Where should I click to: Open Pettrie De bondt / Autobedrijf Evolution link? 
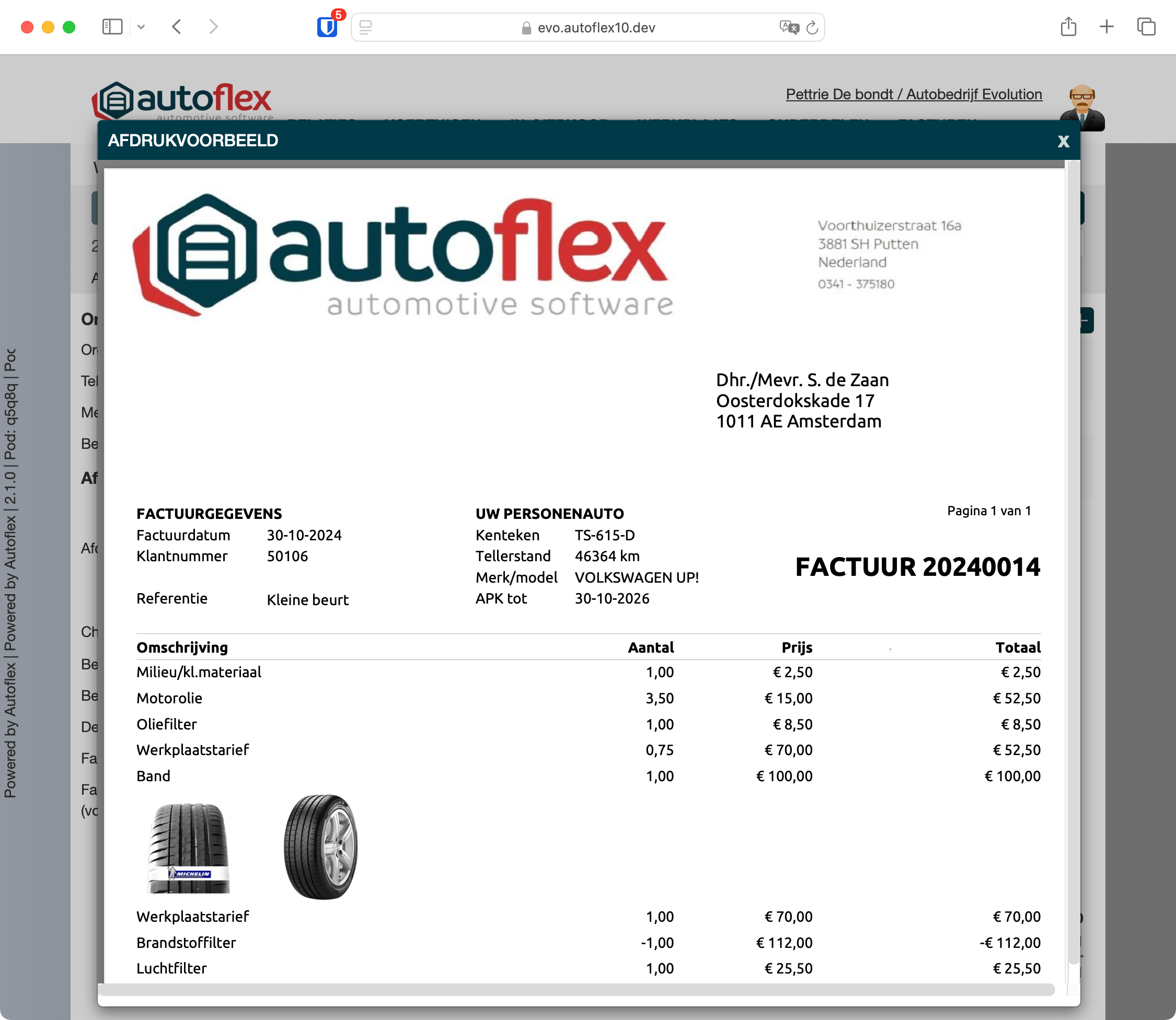[914, 95]
